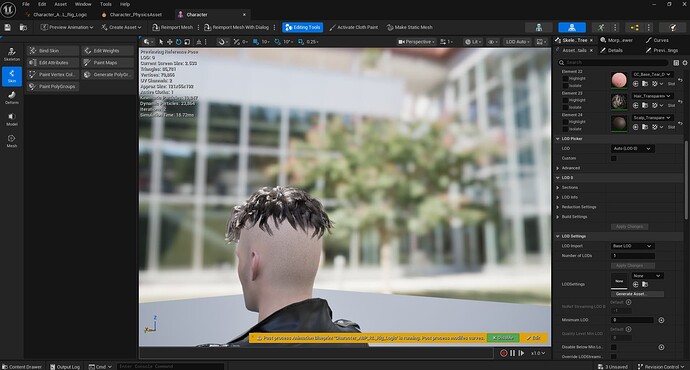Browse to Element 22 material in content browser
This screenshot has height=370, width=690.
tap(645, 84)
